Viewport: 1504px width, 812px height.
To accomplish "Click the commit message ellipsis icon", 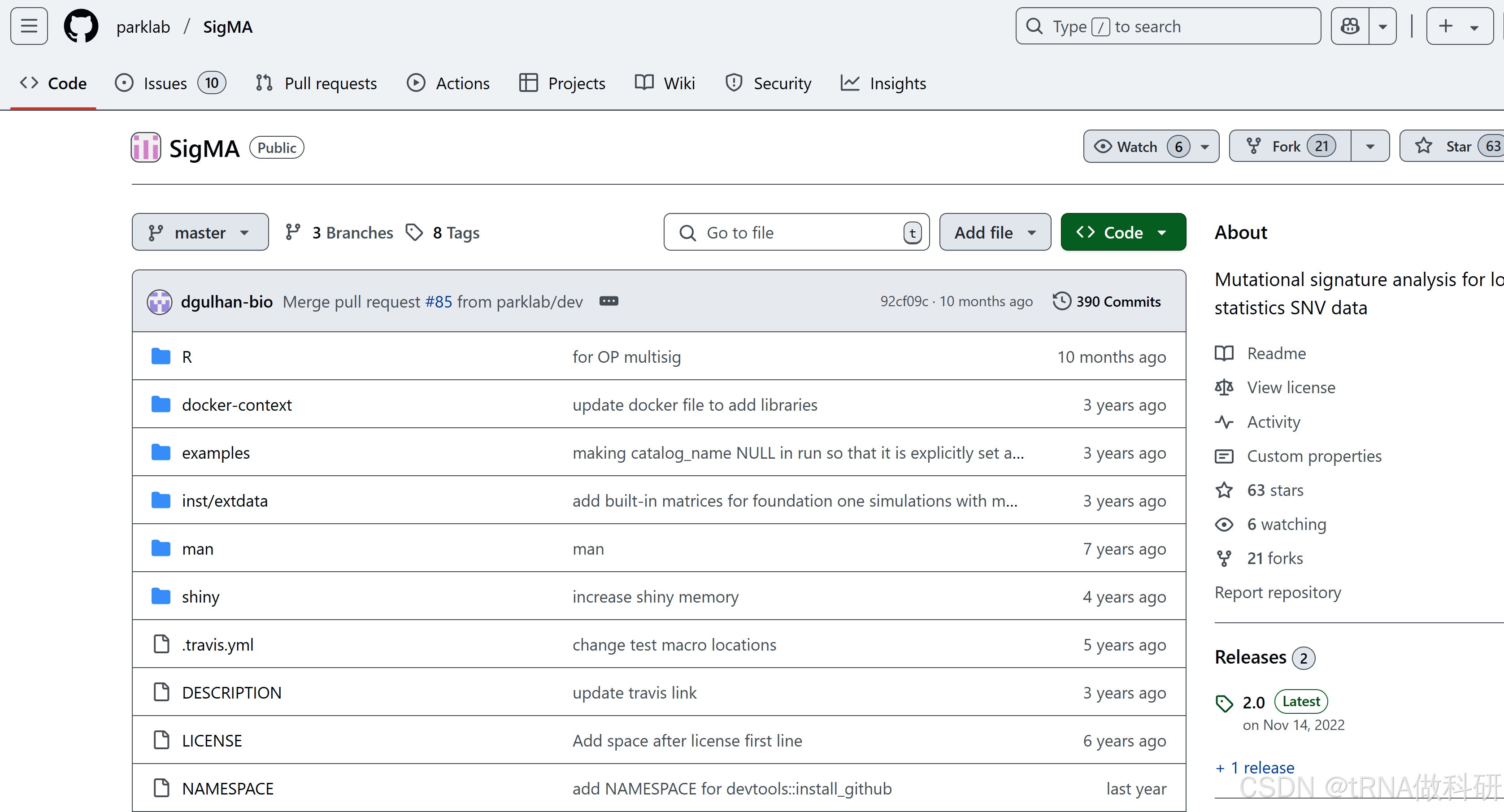I will (x=609, y=301).
